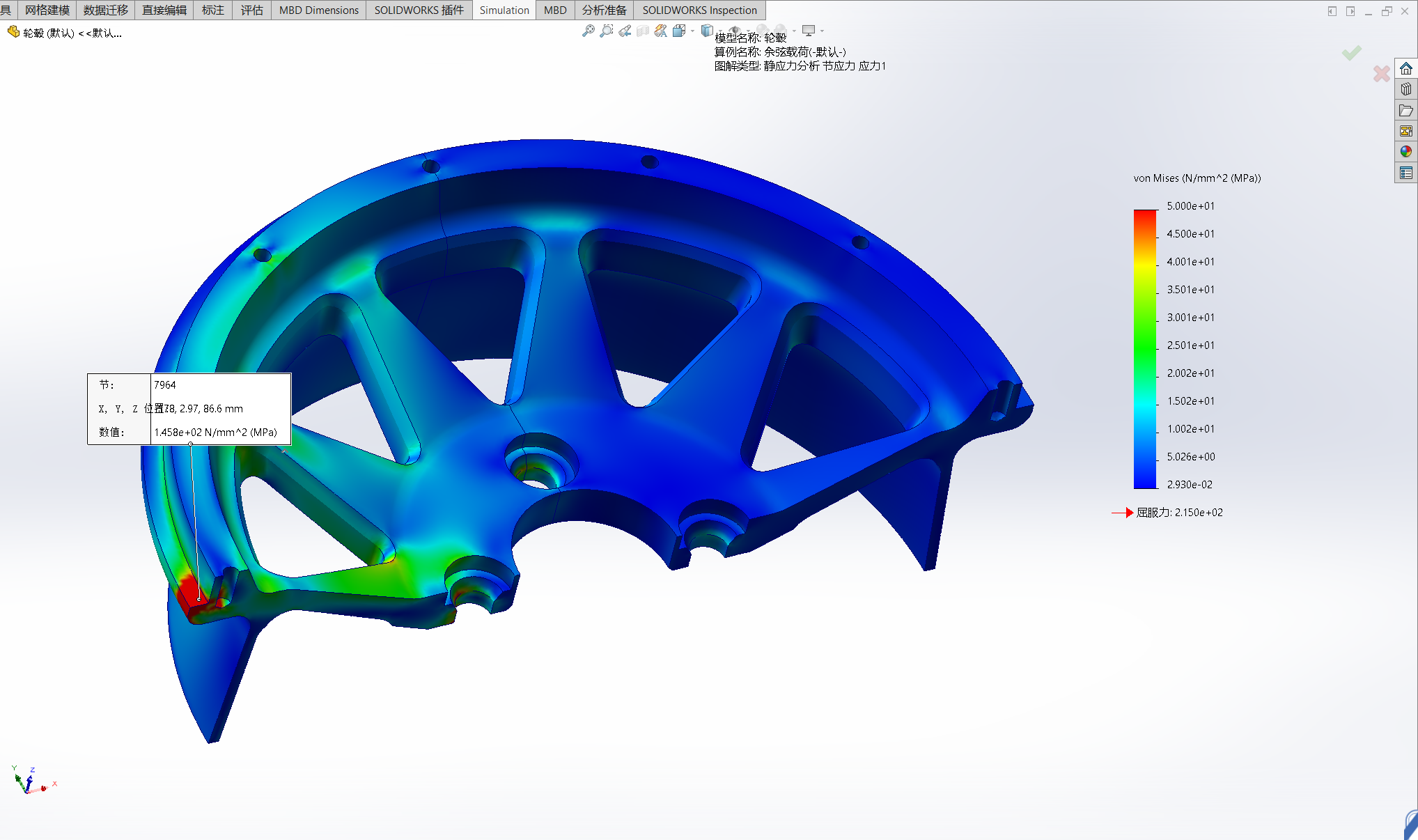Open the SOLIDWORKS Inspection tab
This screenshot has height=840, width=1418.
[699, 10]
